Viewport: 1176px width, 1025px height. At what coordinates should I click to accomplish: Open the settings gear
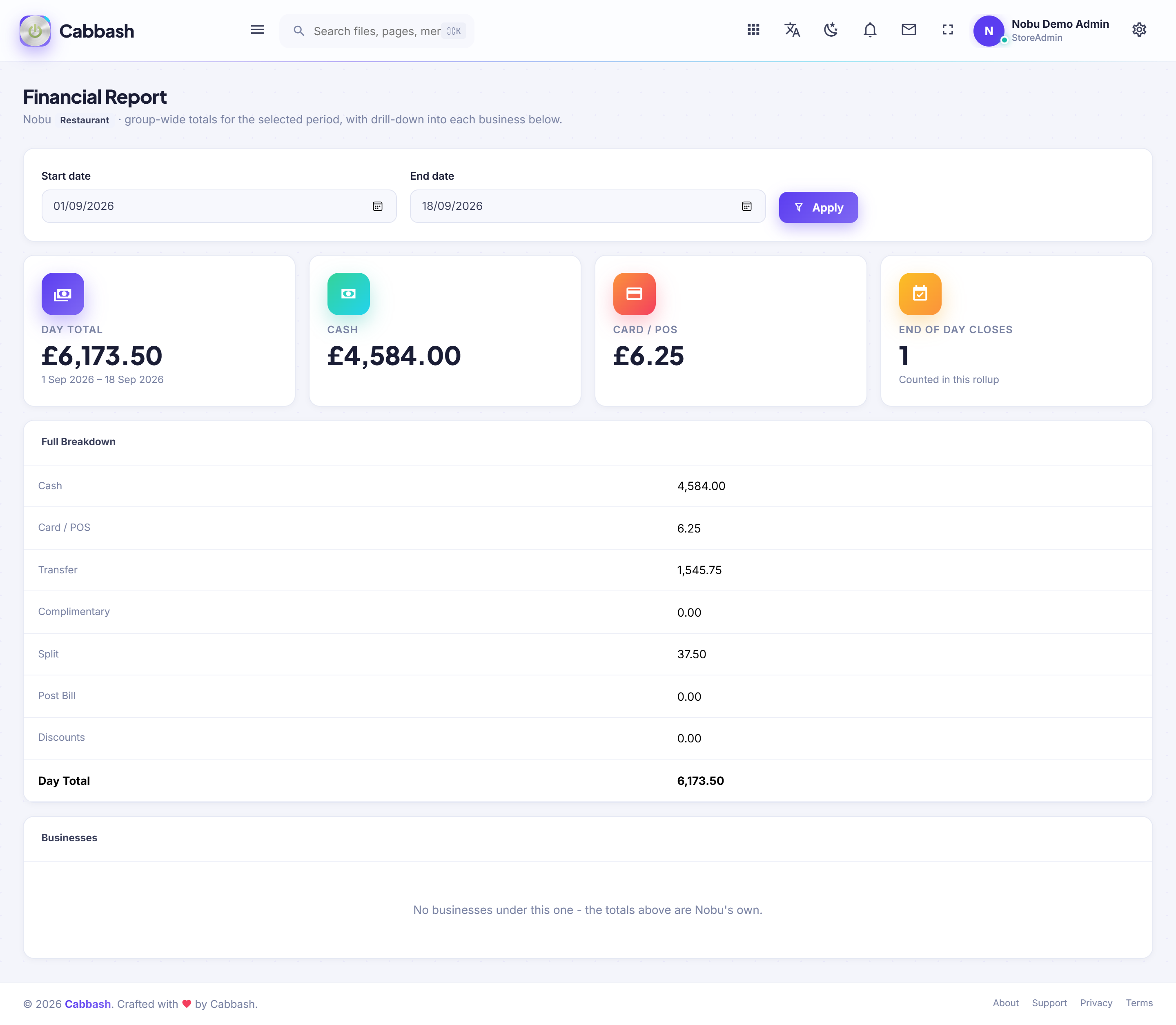pos(1139,30)
